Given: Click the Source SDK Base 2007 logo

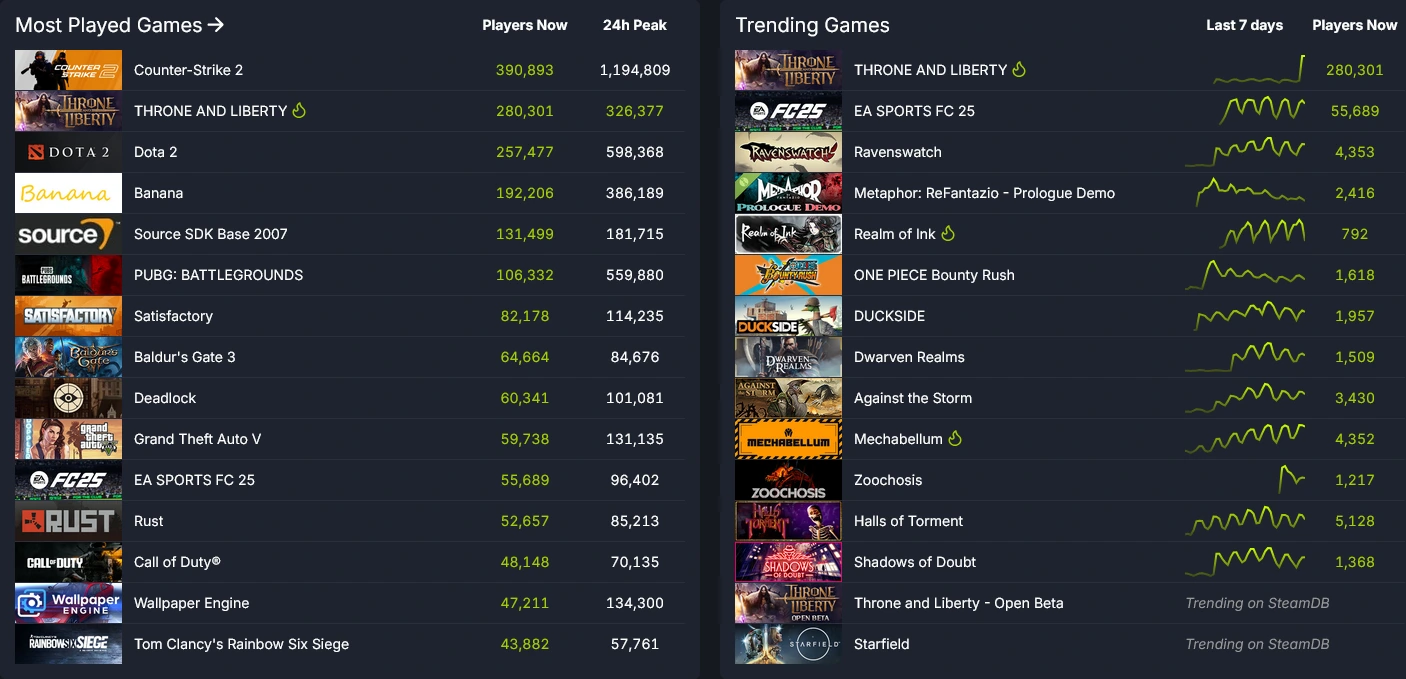Looking at the screenshot, I should [x=68, y=234].
